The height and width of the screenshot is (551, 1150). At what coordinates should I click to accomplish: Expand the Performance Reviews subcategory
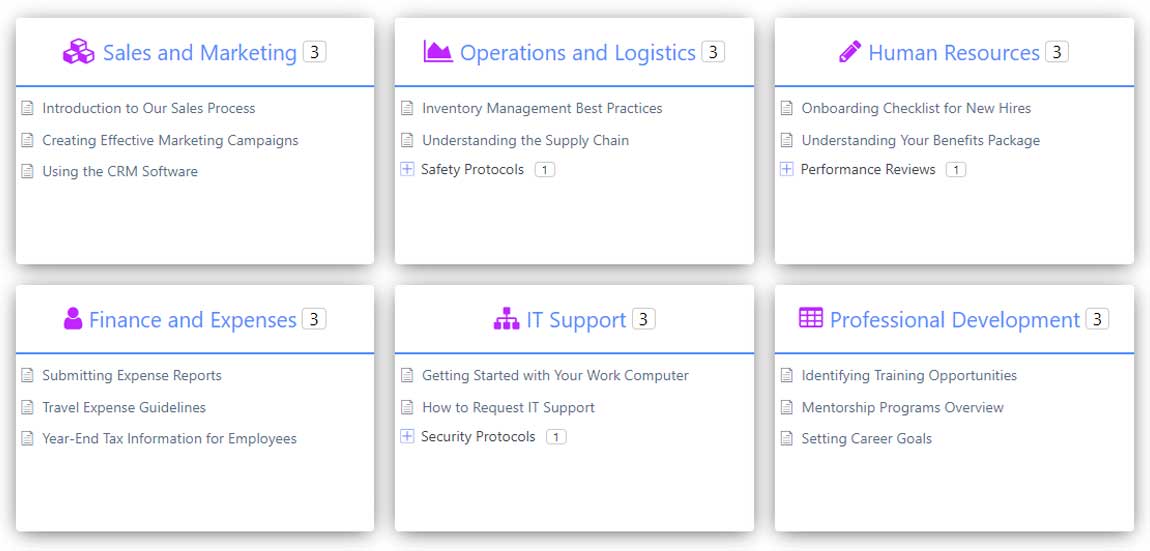pos(787,169)
